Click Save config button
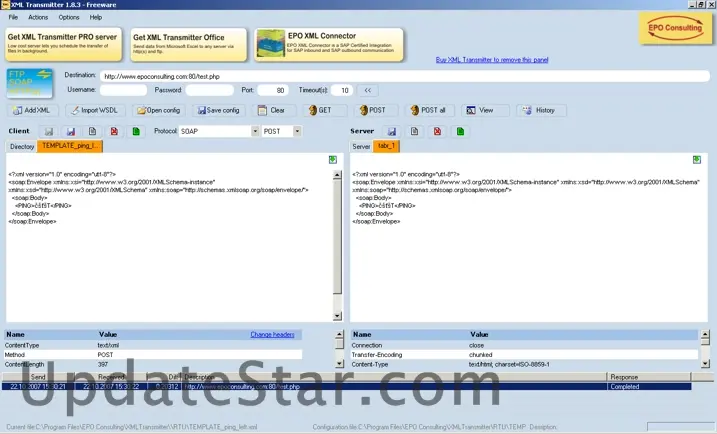Screen dimensions: 717x434 pos(219,110)
